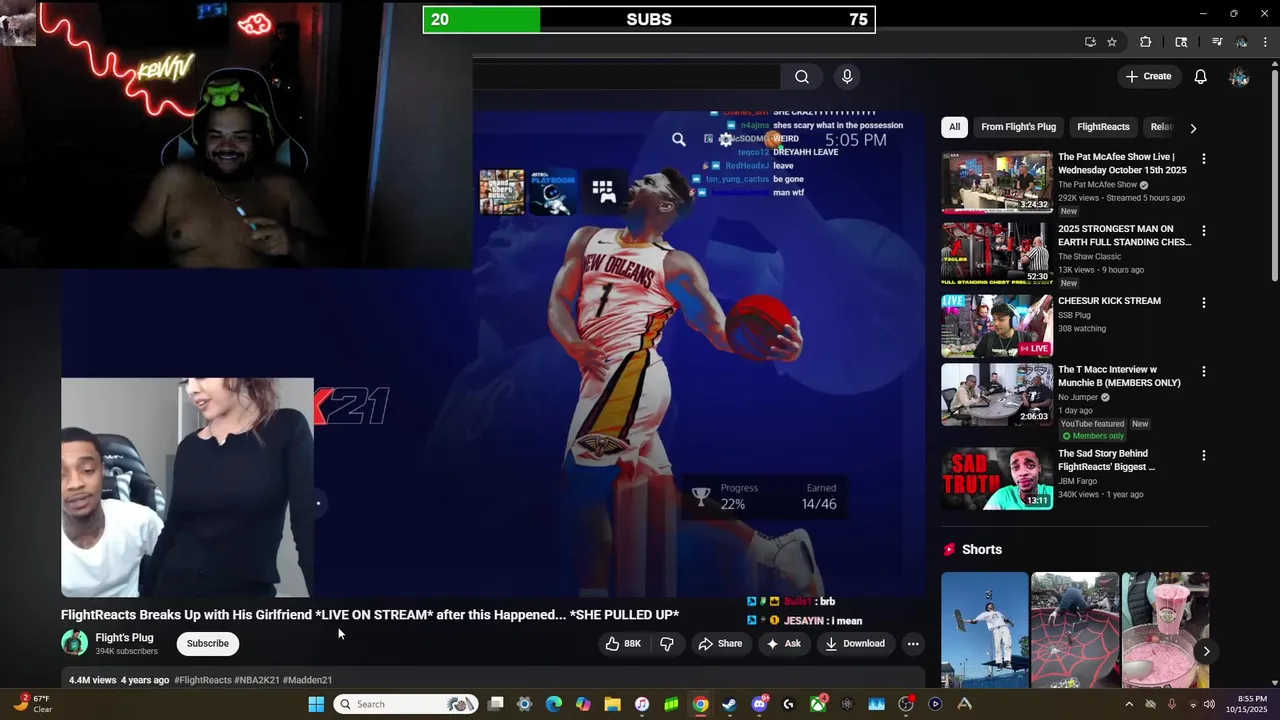Open File Explorer from taskbar
1280x720 pixels.
coord(612,704)
